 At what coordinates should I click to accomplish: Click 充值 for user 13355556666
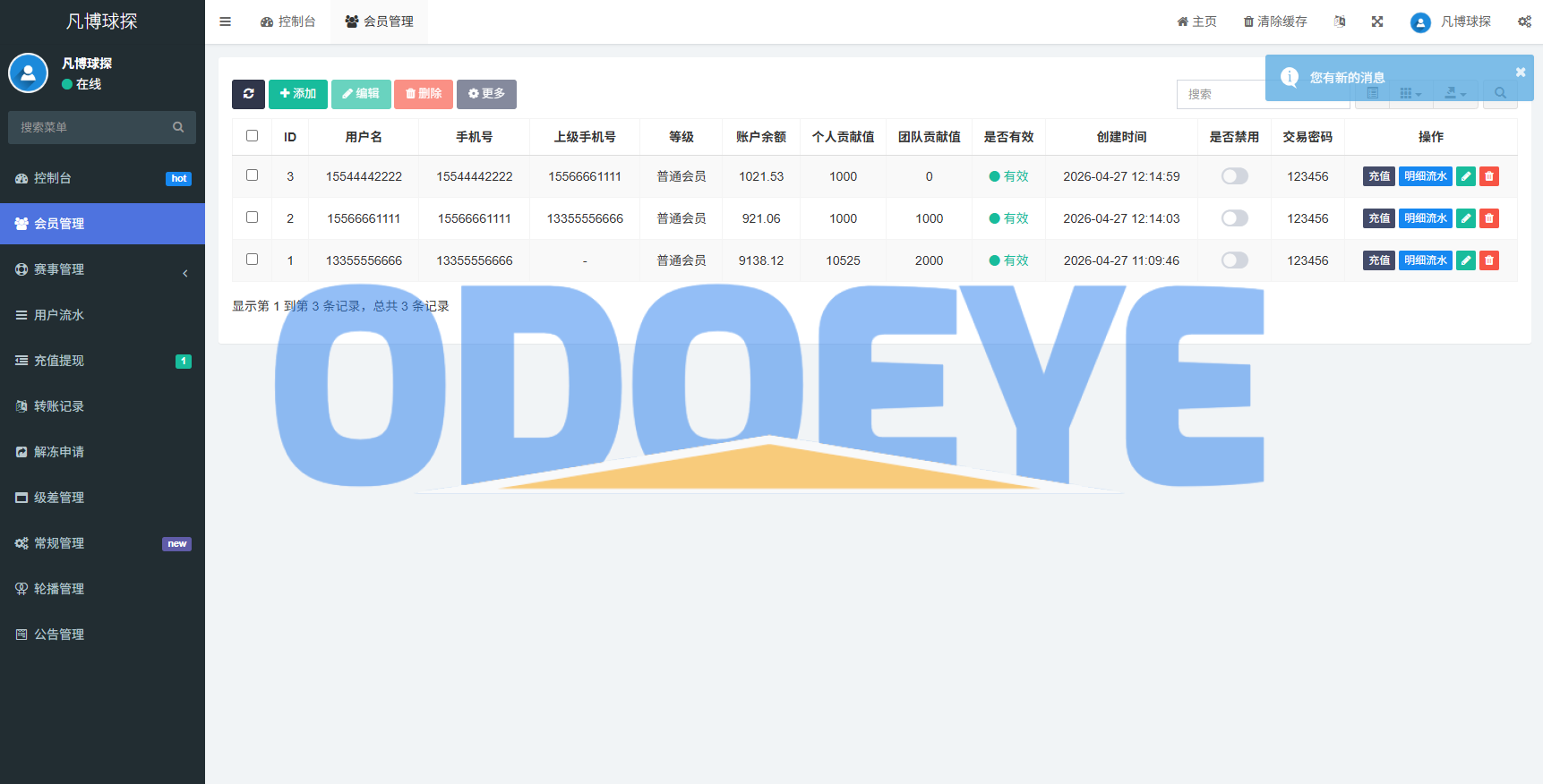click(1379, 260)
